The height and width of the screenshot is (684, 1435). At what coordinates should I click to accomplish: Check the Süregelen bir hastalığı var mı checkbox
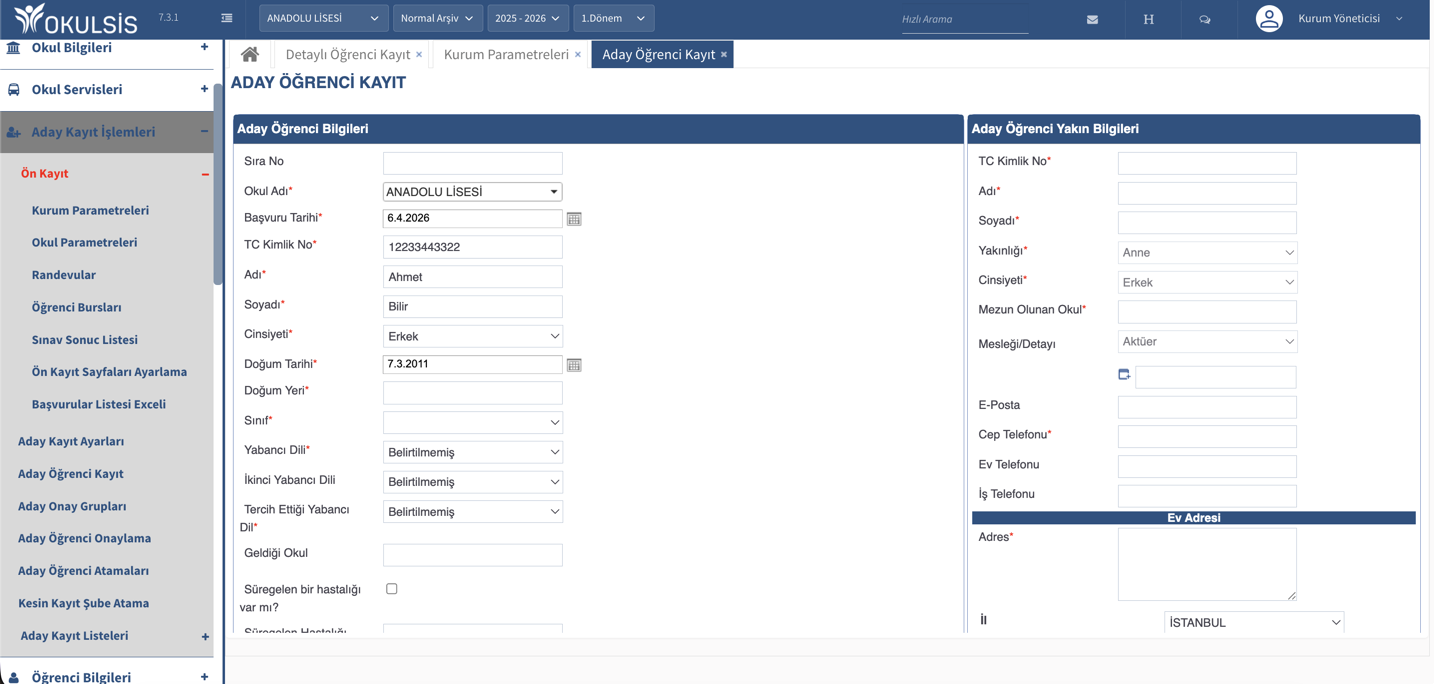[392, 589]
